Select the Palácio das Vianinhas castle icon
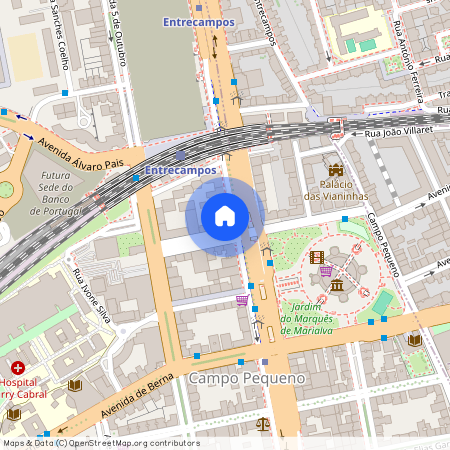 click(x=336, y=170)
